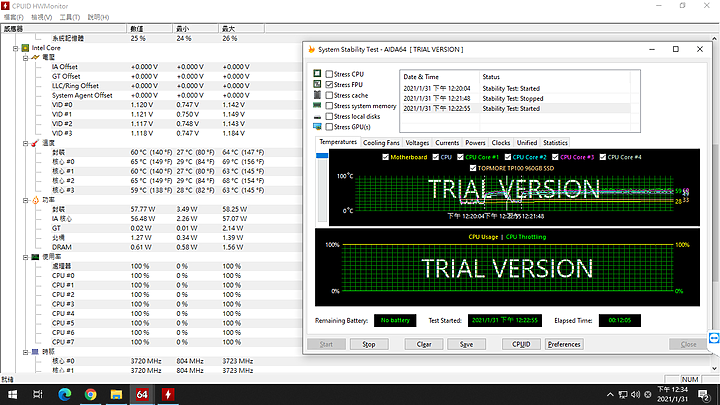Collapse the utilization tree section
The width and height of the screenshot is (720, 405).
pyautogui.click(x=26, y=257)
